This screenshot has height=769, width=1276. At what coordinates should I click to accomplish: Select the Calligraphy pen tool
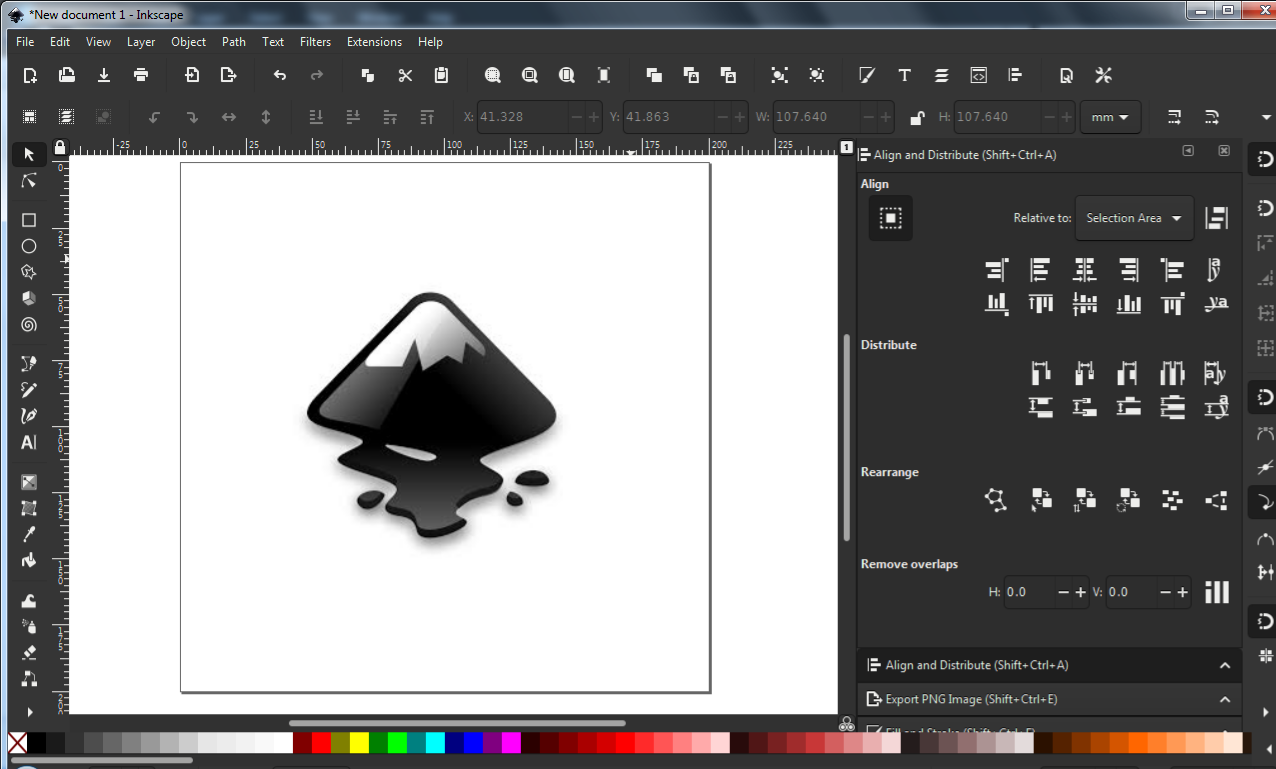coord(29,416)
